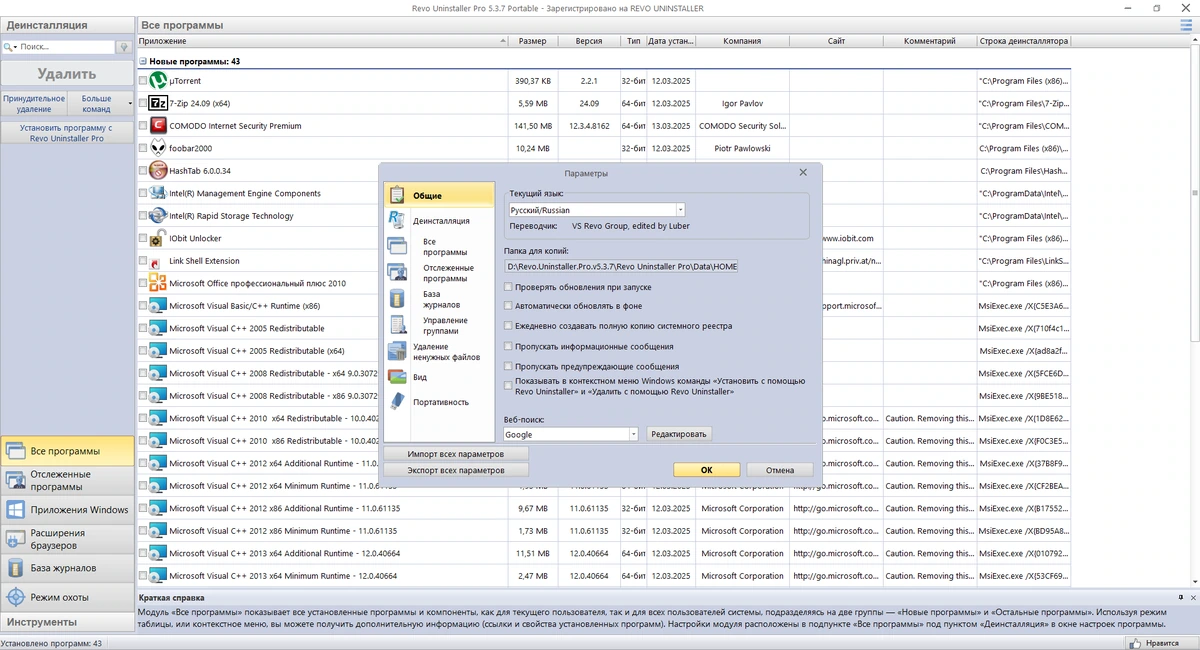Click Экспорт всех параметров
The height and width of the screenshot is (650, 1200).
(455, 470)
